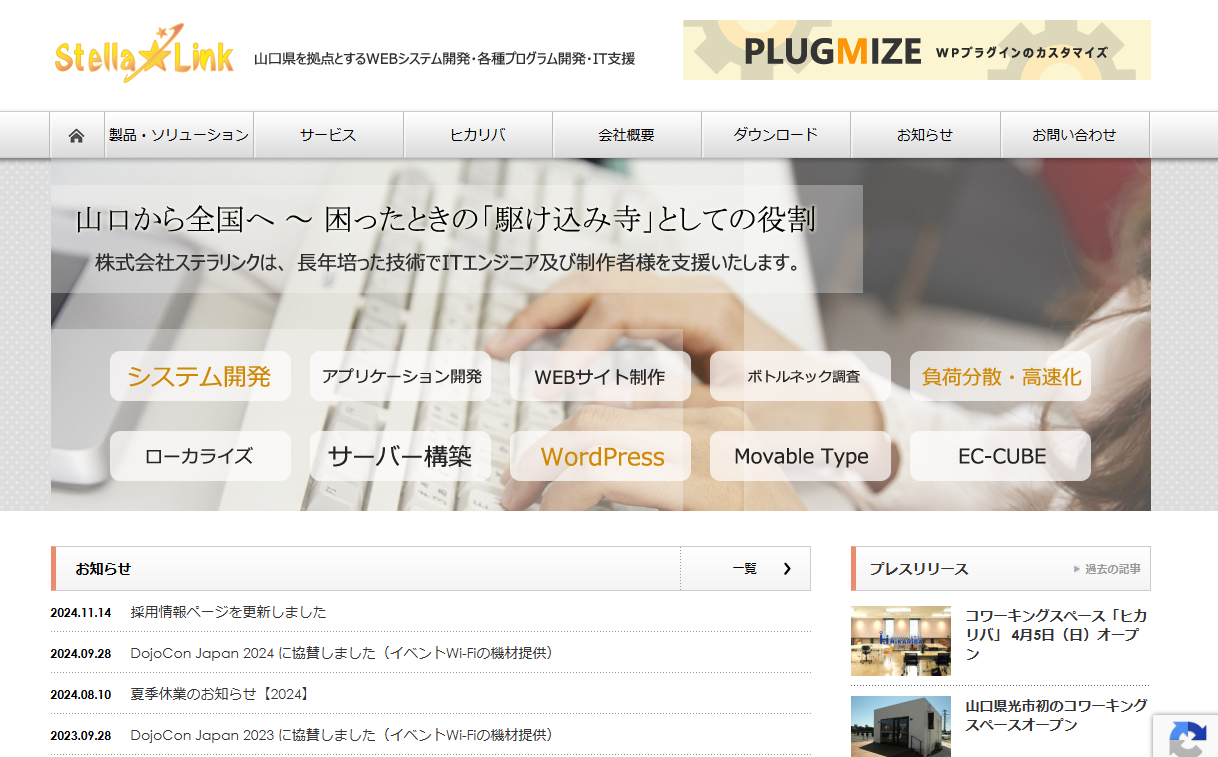Click the coworking space interior thumbnail
The width and height of the screenshot is (1218, 757).
pyautogui.click(x=900, y=640)
